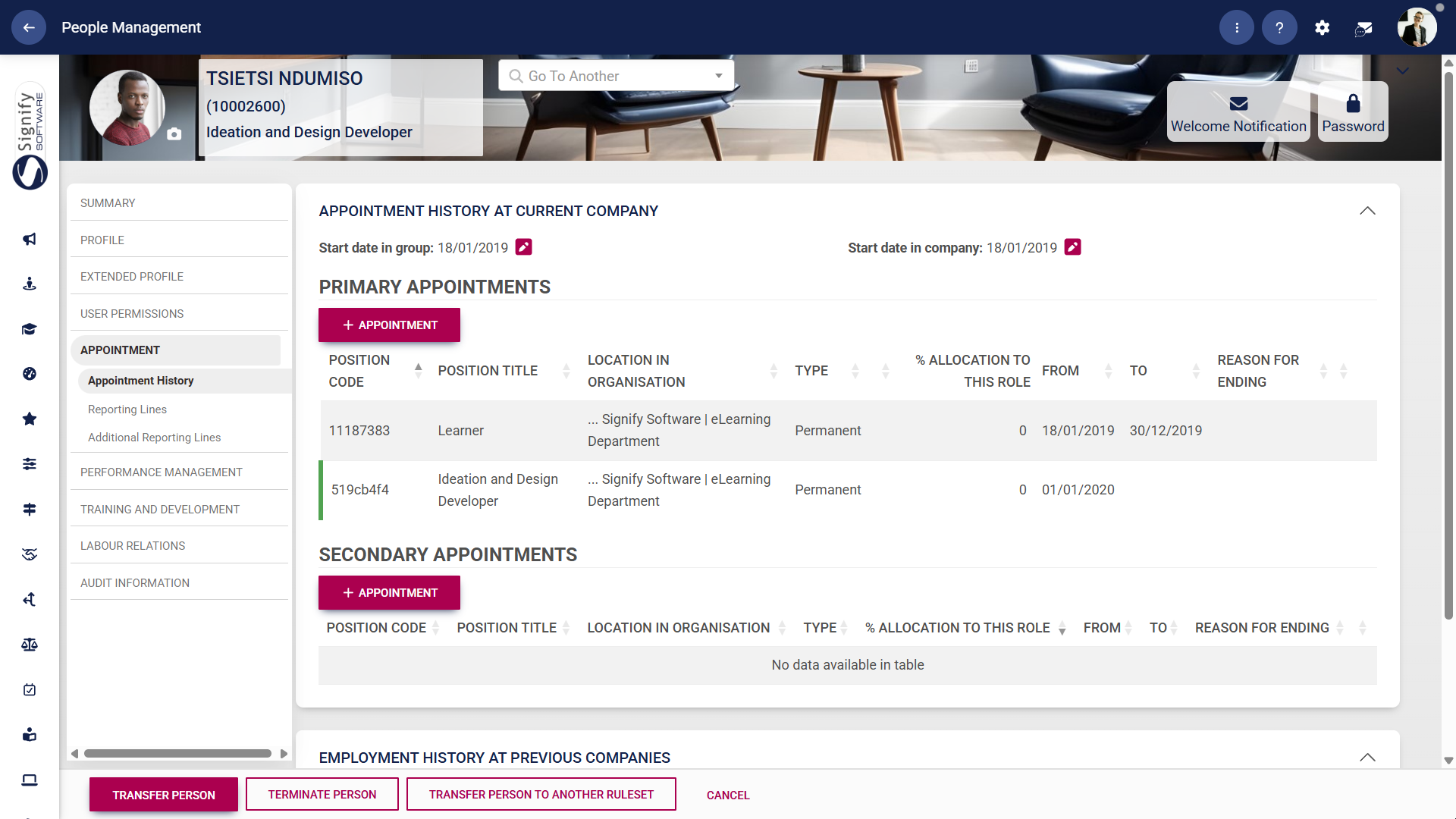Viewport: 1456px width, 819px height.
Task: Collapse the Appointment History at Current Company section
Action: 1367,211
